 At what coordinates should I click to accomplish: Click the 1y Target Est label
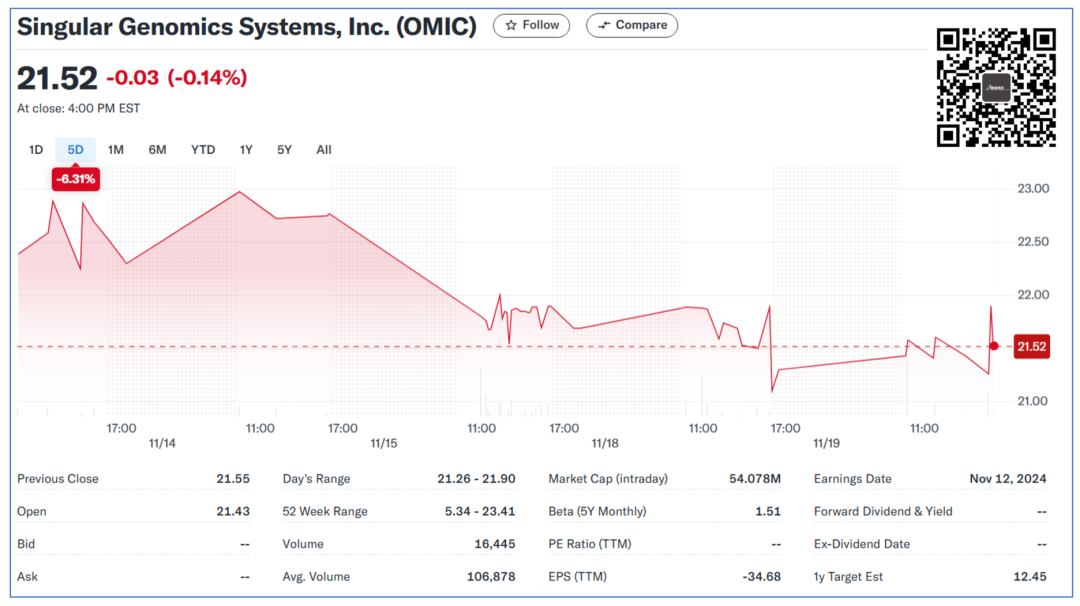coord(848,577)
